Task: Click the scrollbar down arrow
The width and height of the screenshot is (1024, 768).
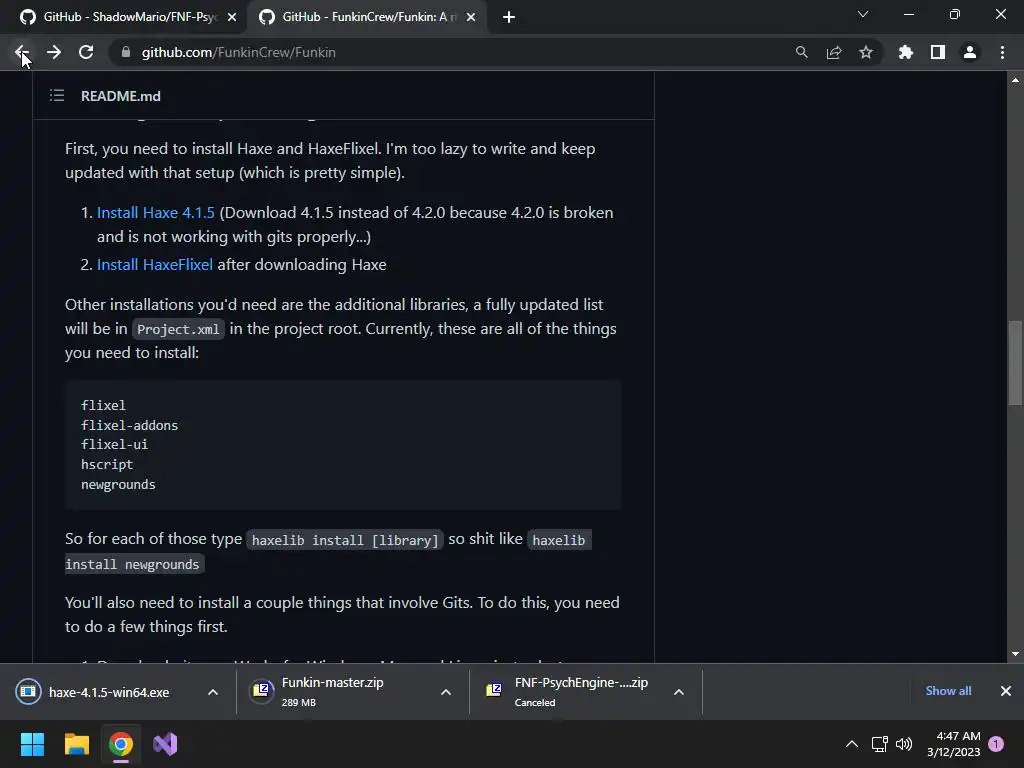Action: [x=1016, y=654]
